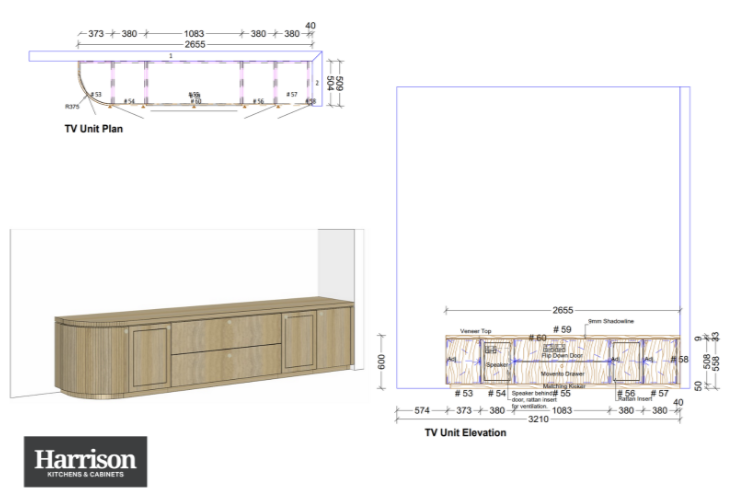Select the upper drawer front in the 3D render
The width and height of the screenshot is (734, 496).
point(227,333)
